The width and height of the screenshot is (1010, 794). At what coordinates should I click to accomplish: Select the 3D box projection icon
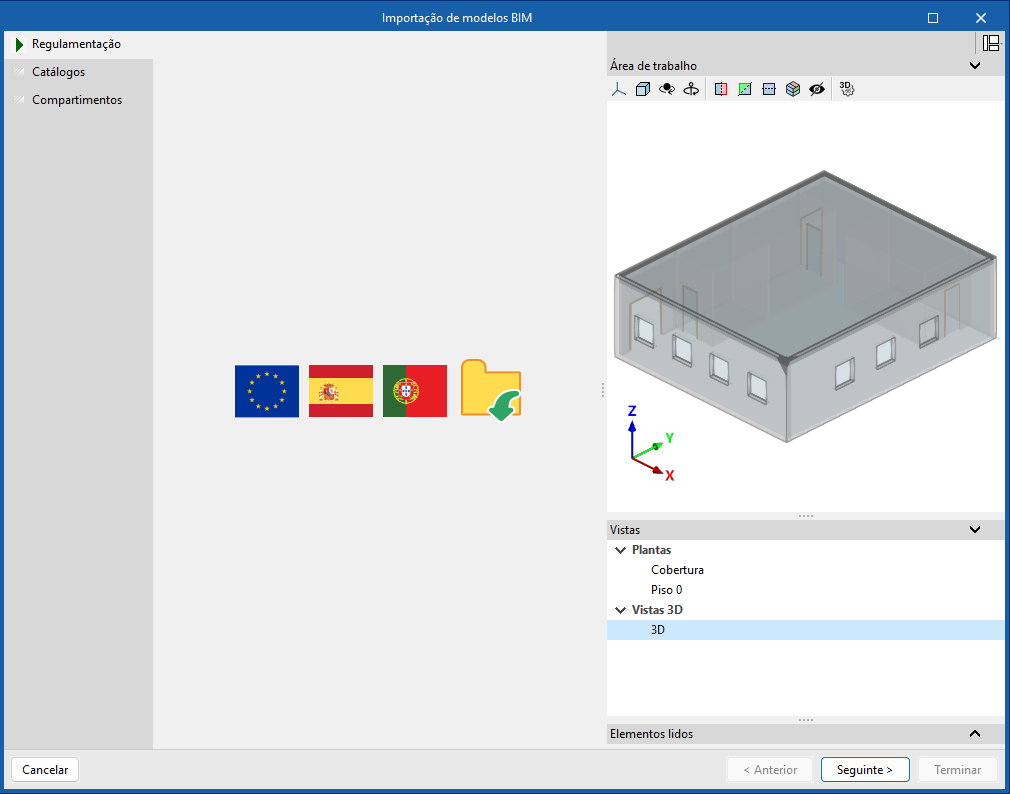[x=642, y=89]
